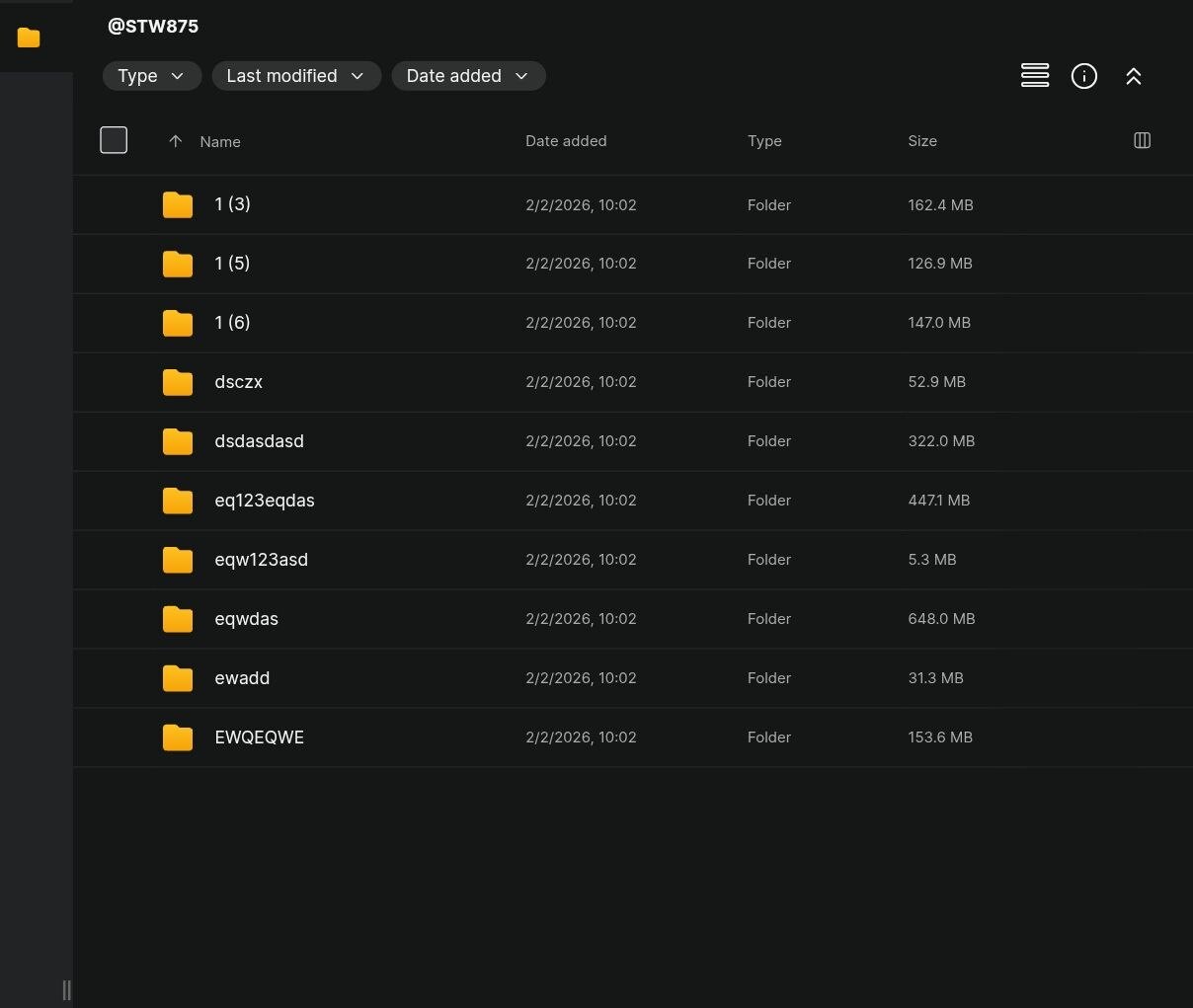The width and height of the screenshot is (1193, 1008).
Task: Sort by the Size column header
Action: (x=921, y=141)
